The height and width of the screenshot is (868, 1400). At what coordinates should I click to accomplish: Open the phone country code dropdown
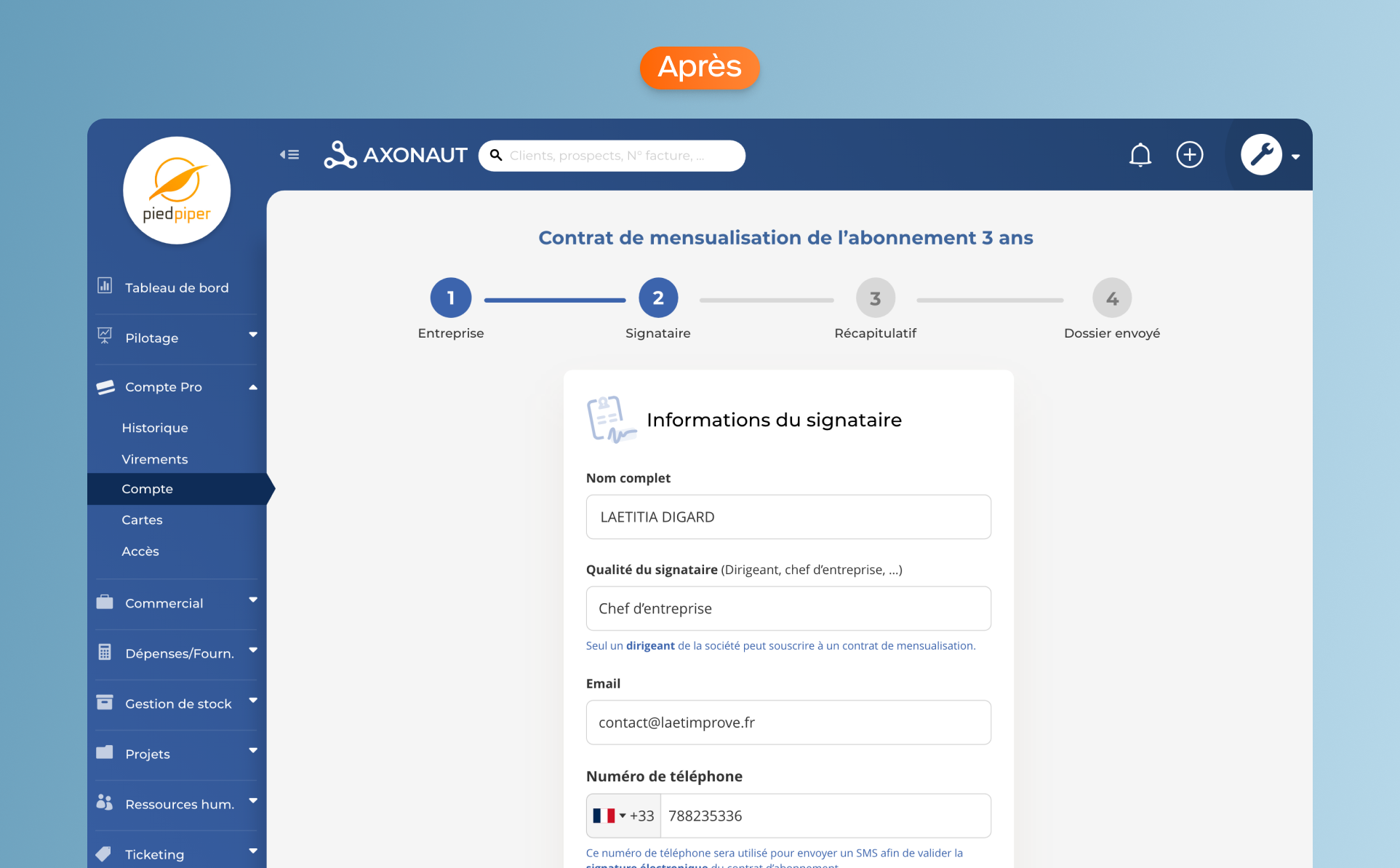coord(622,816)
